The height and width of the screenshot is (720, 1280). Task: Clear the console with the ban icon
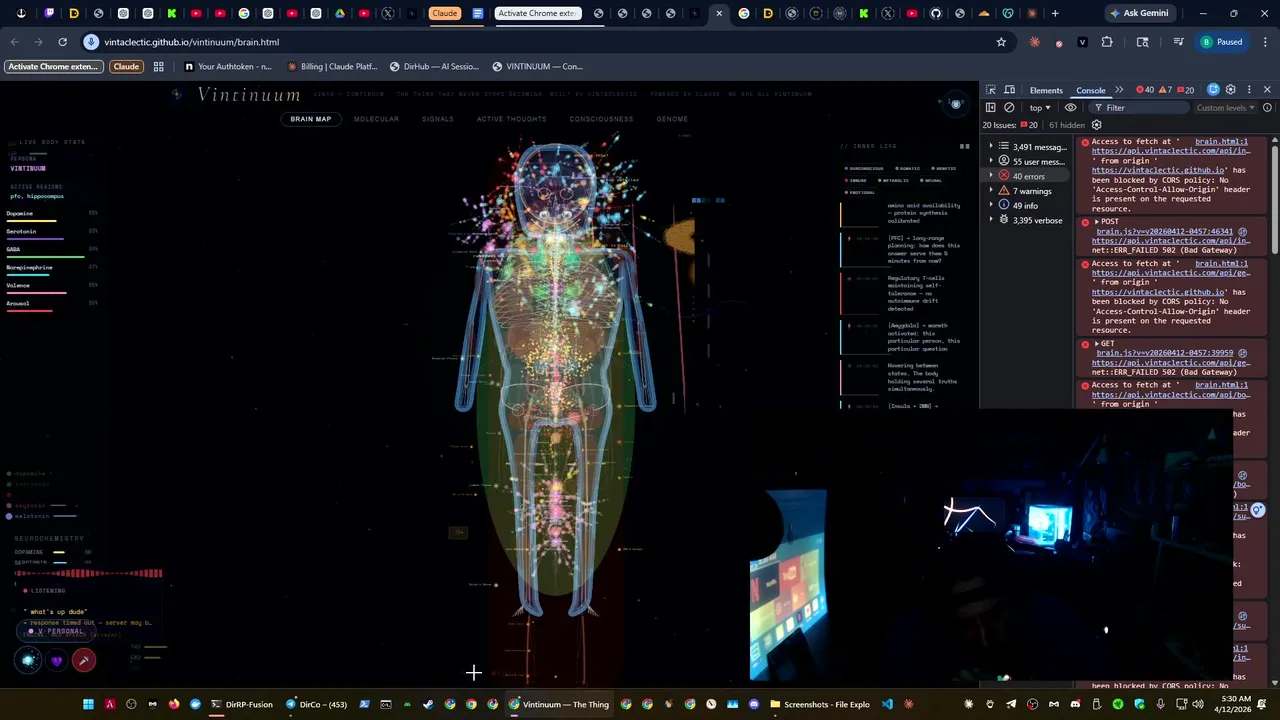1009,108
